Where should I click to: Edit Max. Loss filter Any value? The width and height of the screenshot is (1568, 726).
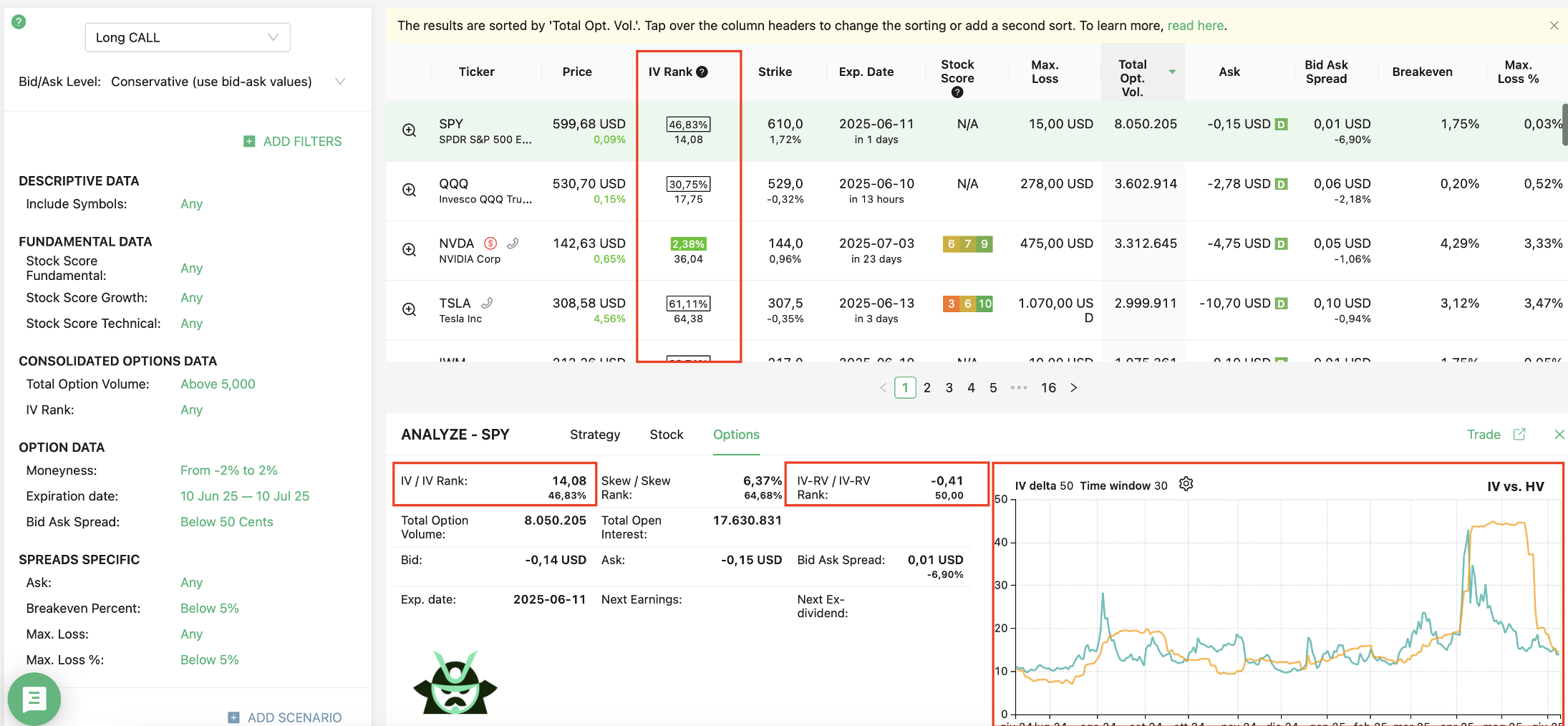click(191, 634)
